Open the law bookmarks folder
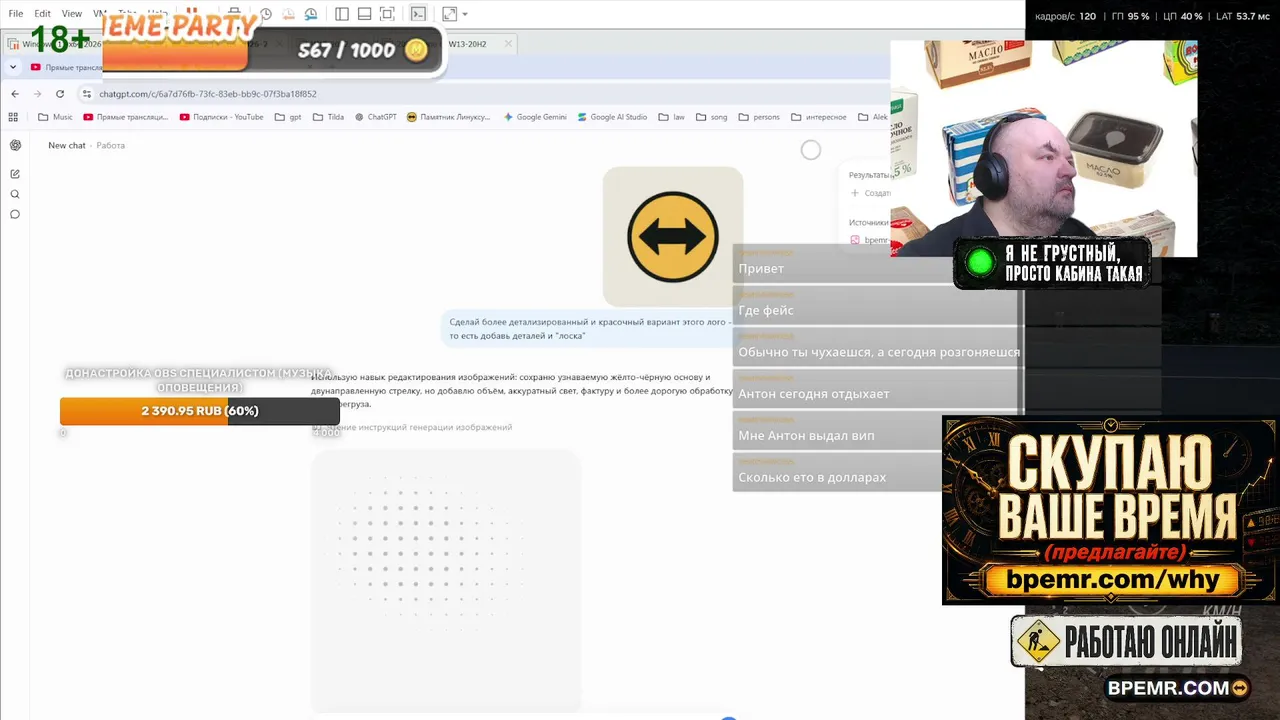Screen dimensions: 1280x720 click(672, 117)
